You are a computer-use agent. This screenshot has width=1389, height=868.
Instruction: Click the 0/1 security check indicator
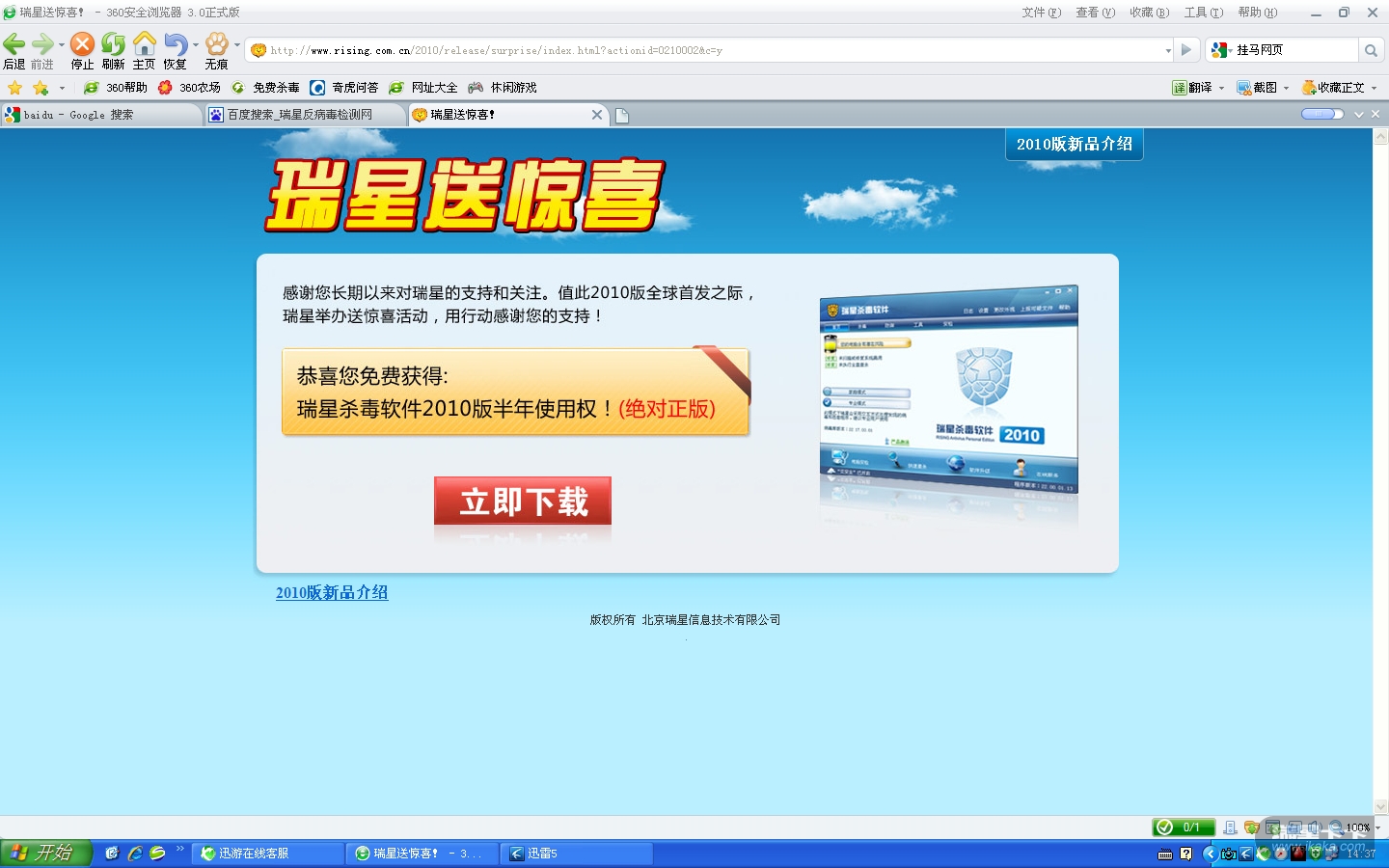point(1183,827)
